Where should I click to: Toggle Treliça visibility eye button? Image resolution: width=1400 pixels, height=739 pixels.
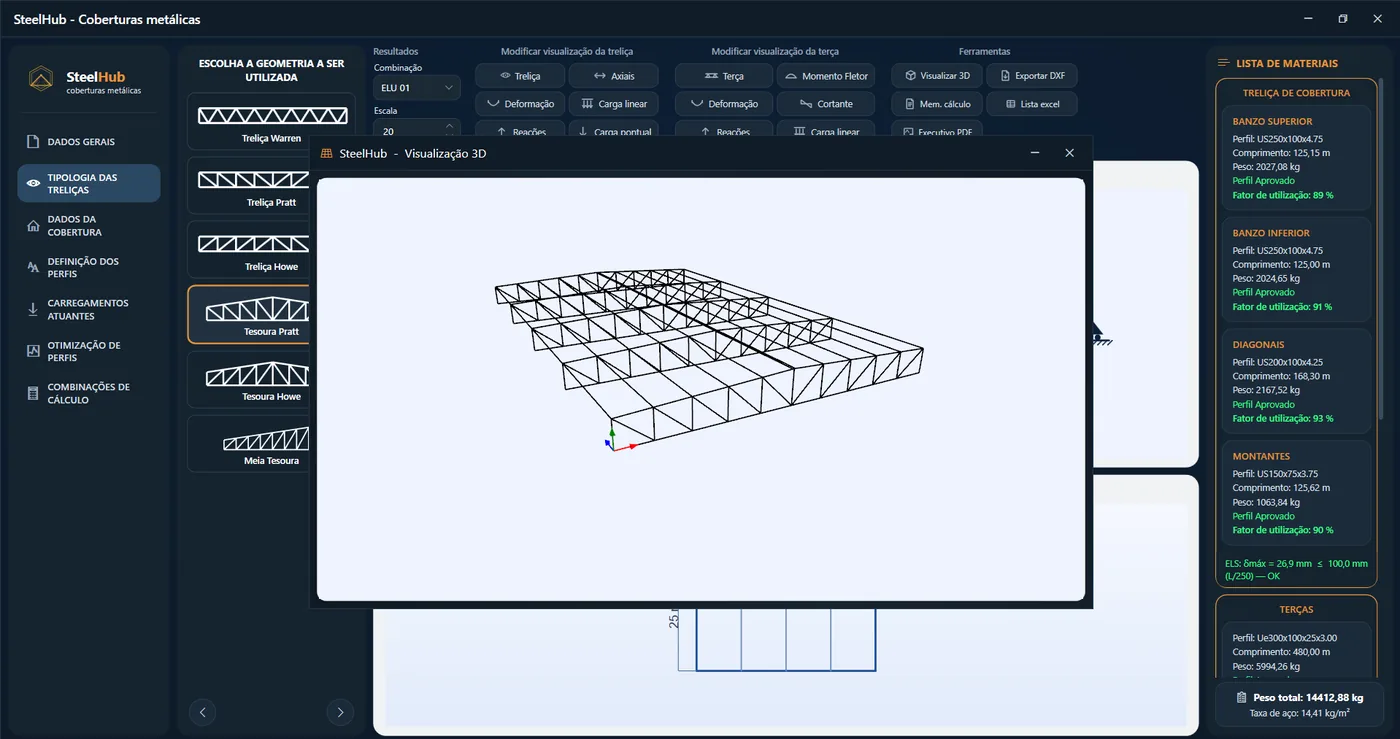pos(519,76)
